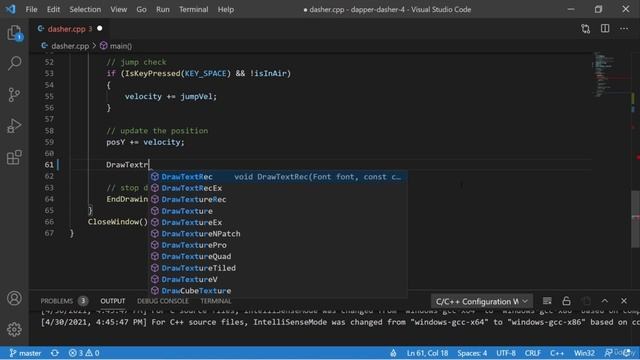
Task: Open the Source Control view
Action: pos(14,95)
